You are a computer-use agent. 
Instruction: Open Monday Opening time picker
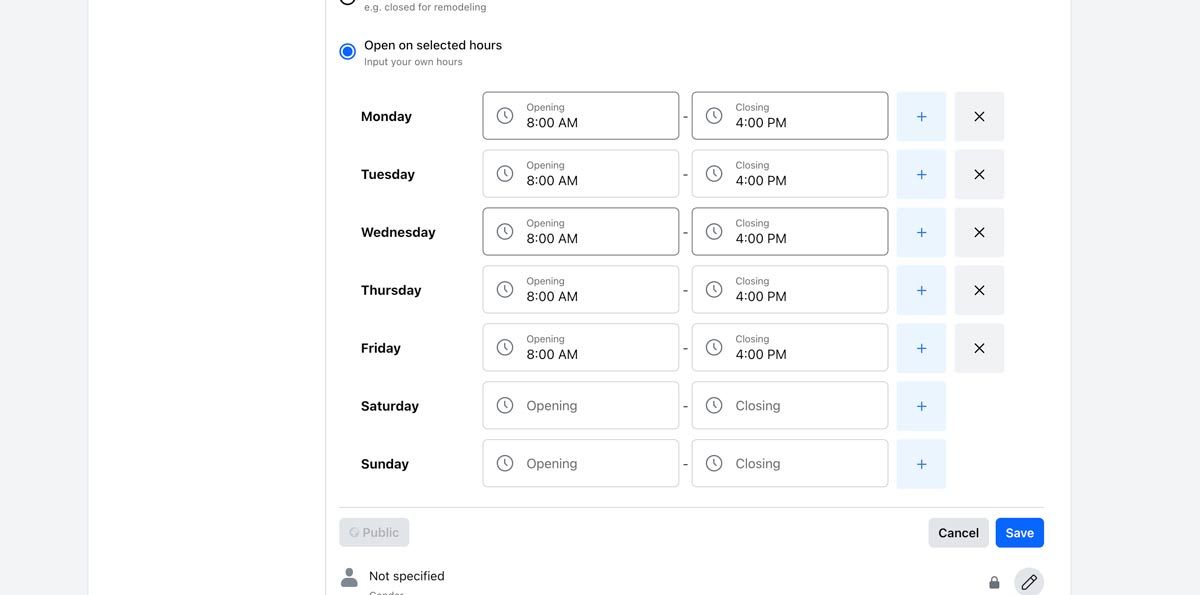pyautogui.click(x=580, y=116)
